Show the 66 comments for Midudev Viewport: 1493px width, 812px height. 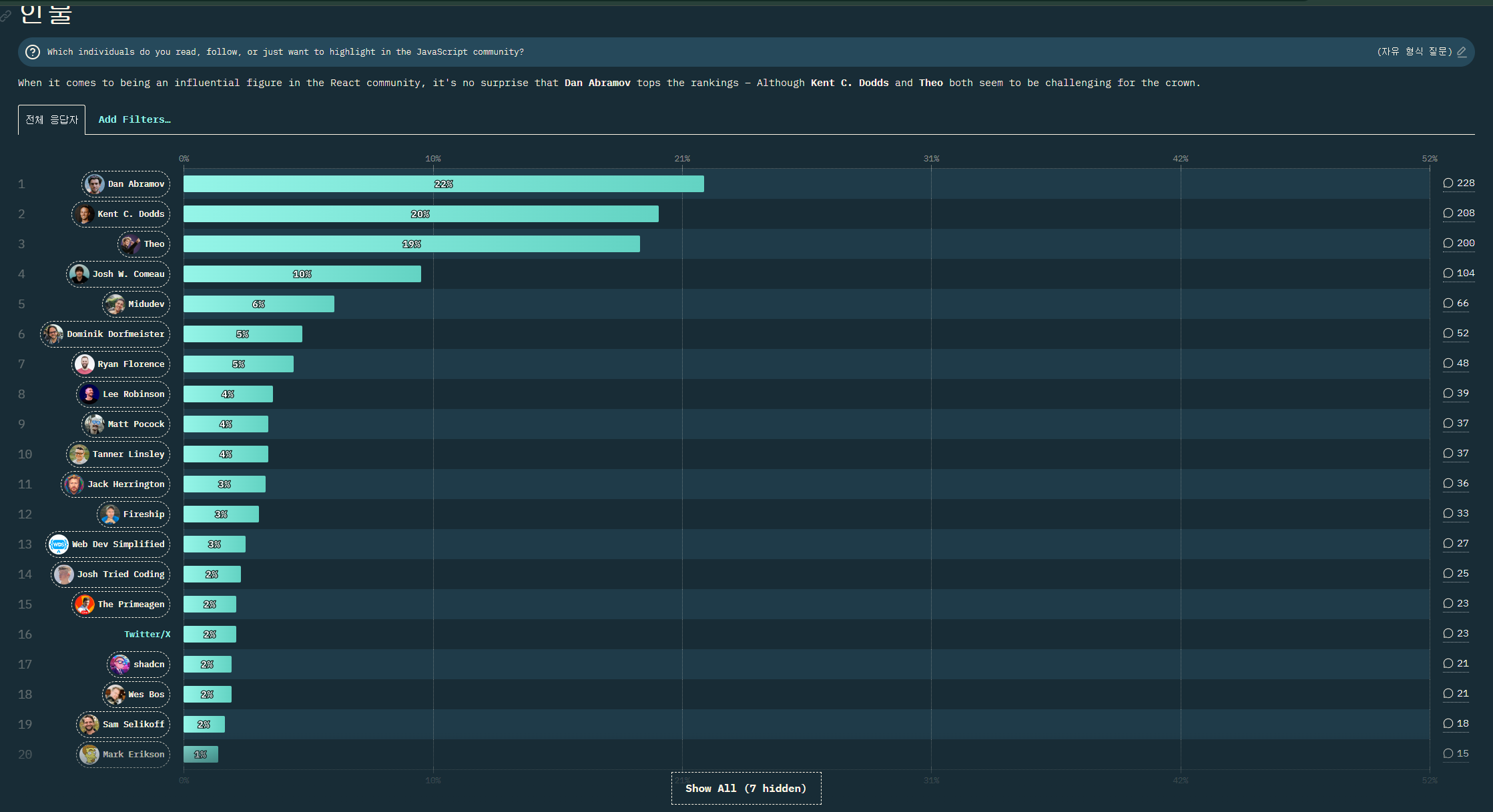(1456, 304)
